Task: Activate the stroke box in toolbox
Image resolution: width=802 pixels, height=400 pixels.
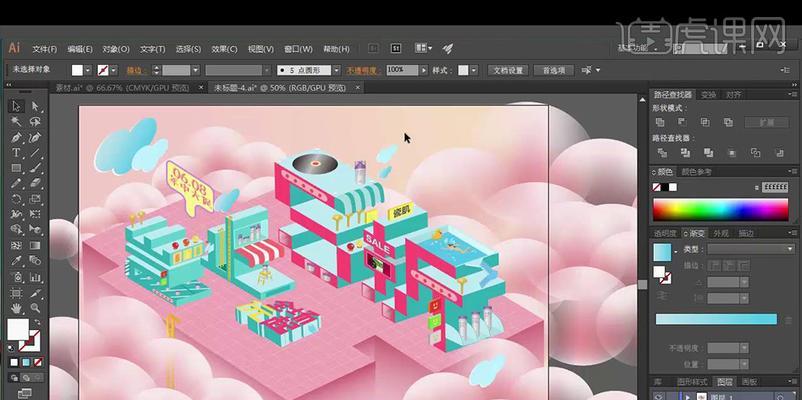Action: (30, 341)
